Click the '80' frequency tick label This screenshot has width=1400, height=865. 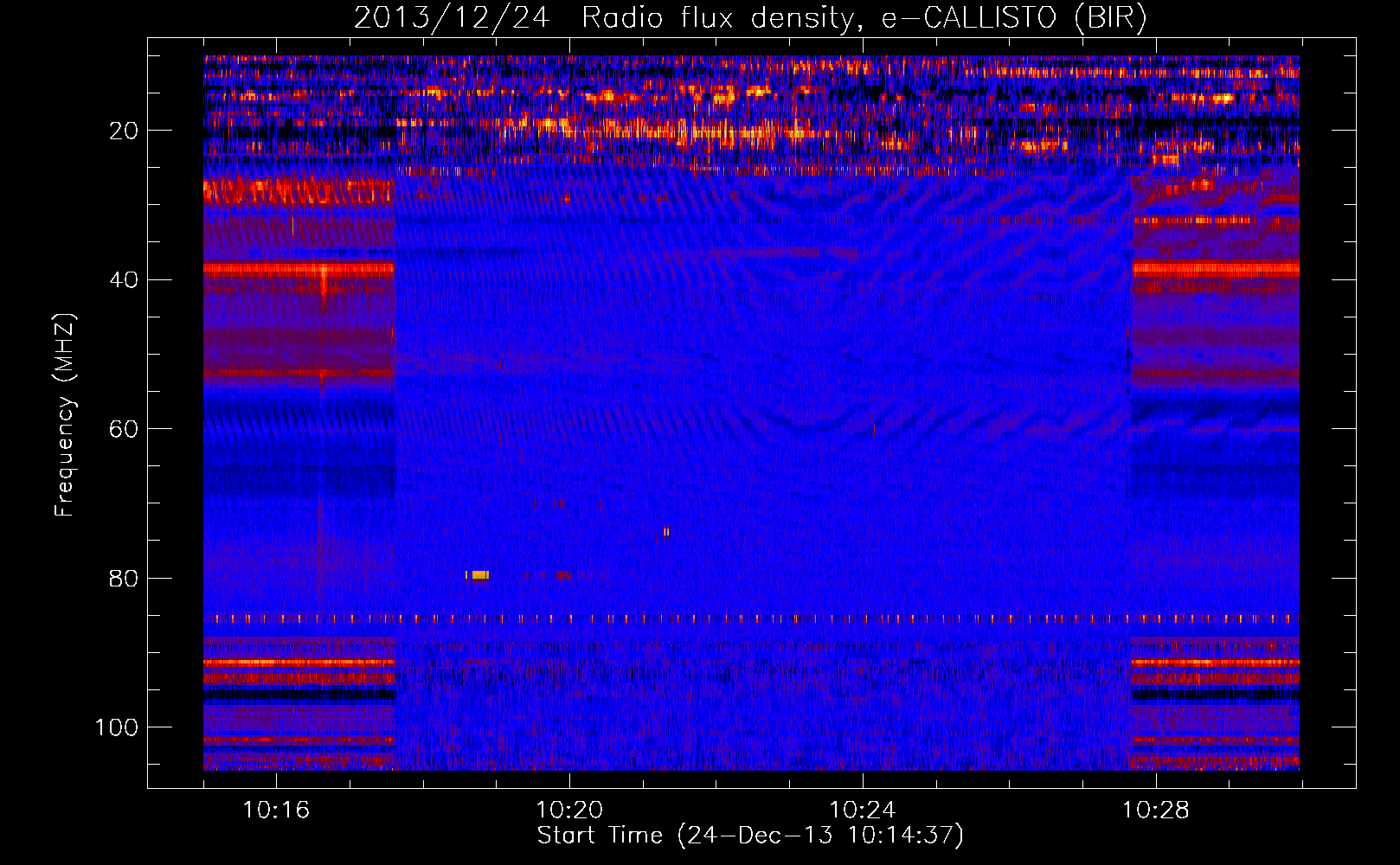pyautogui.click(x=125, y=579)
